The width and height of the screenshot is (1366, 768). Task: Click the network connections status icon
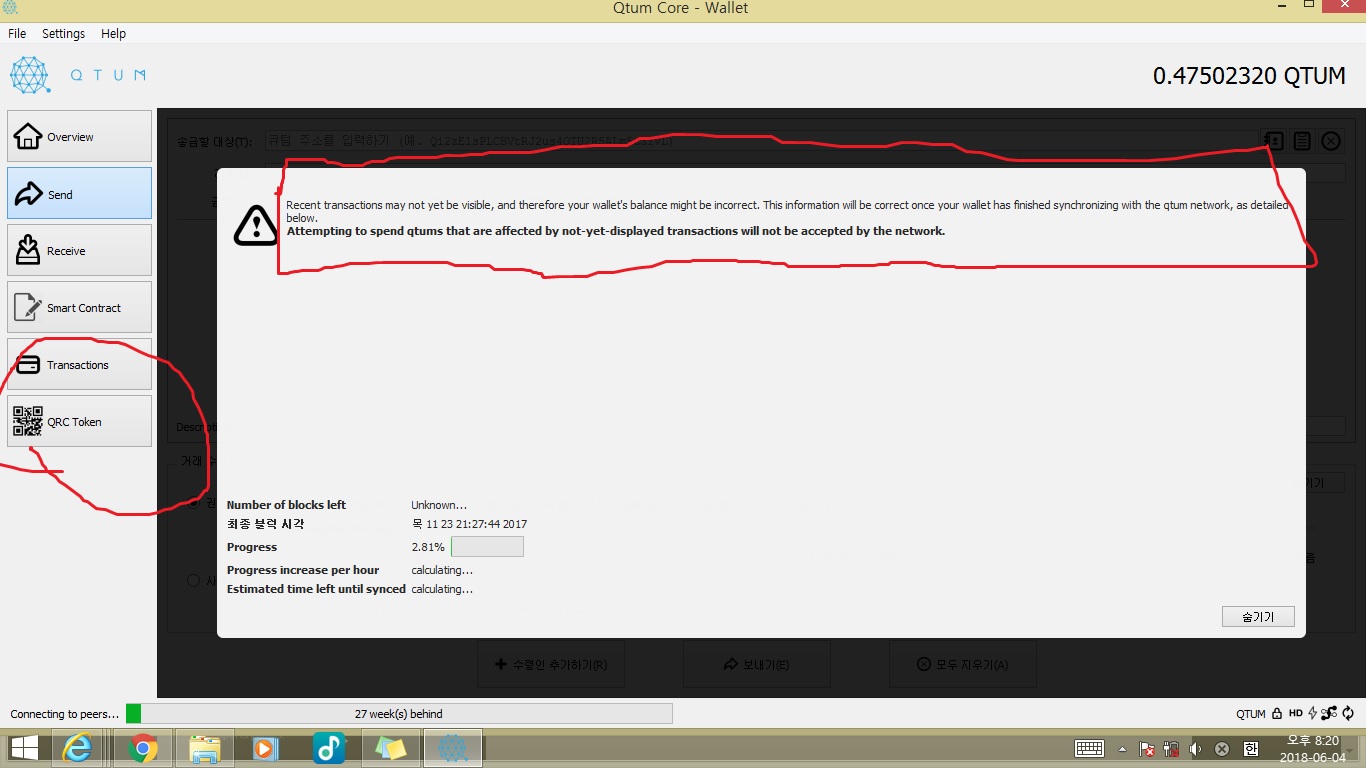point(1329,714)
